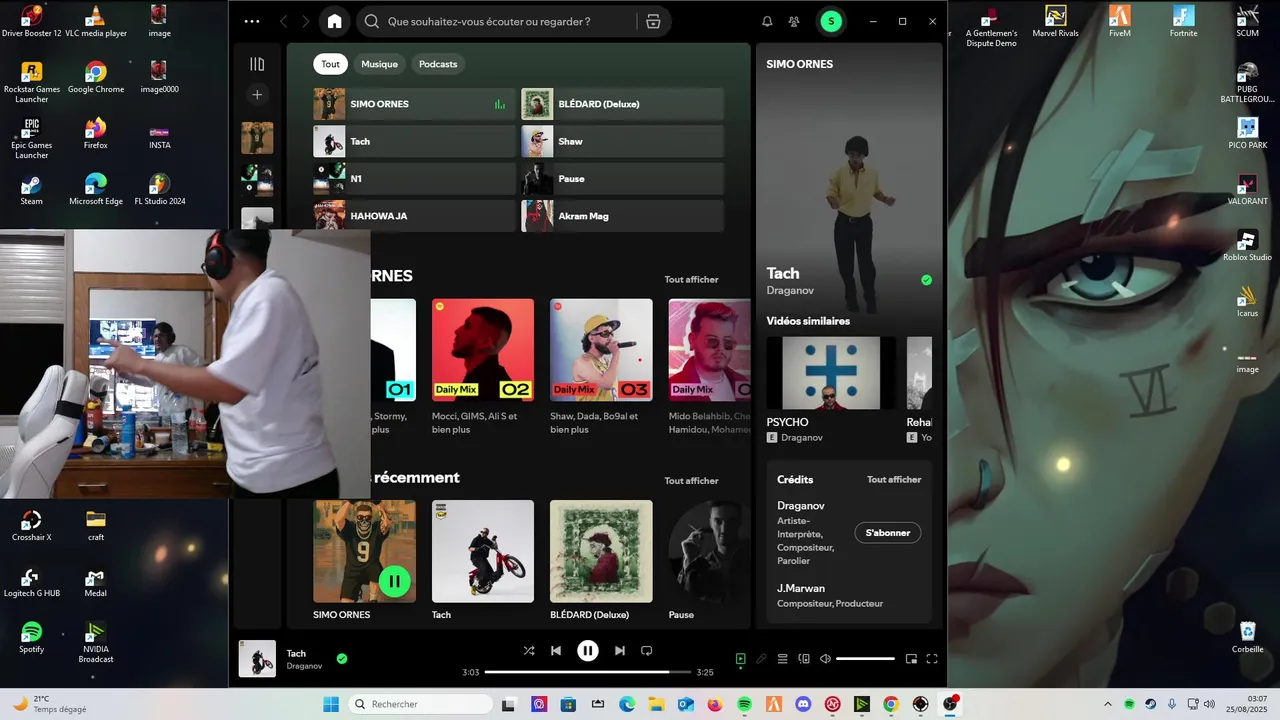Open Akram Mag shortcut tile
The height and width of the screenshot is (720, 1280).
pyautogui.click(x=622, y=216)
